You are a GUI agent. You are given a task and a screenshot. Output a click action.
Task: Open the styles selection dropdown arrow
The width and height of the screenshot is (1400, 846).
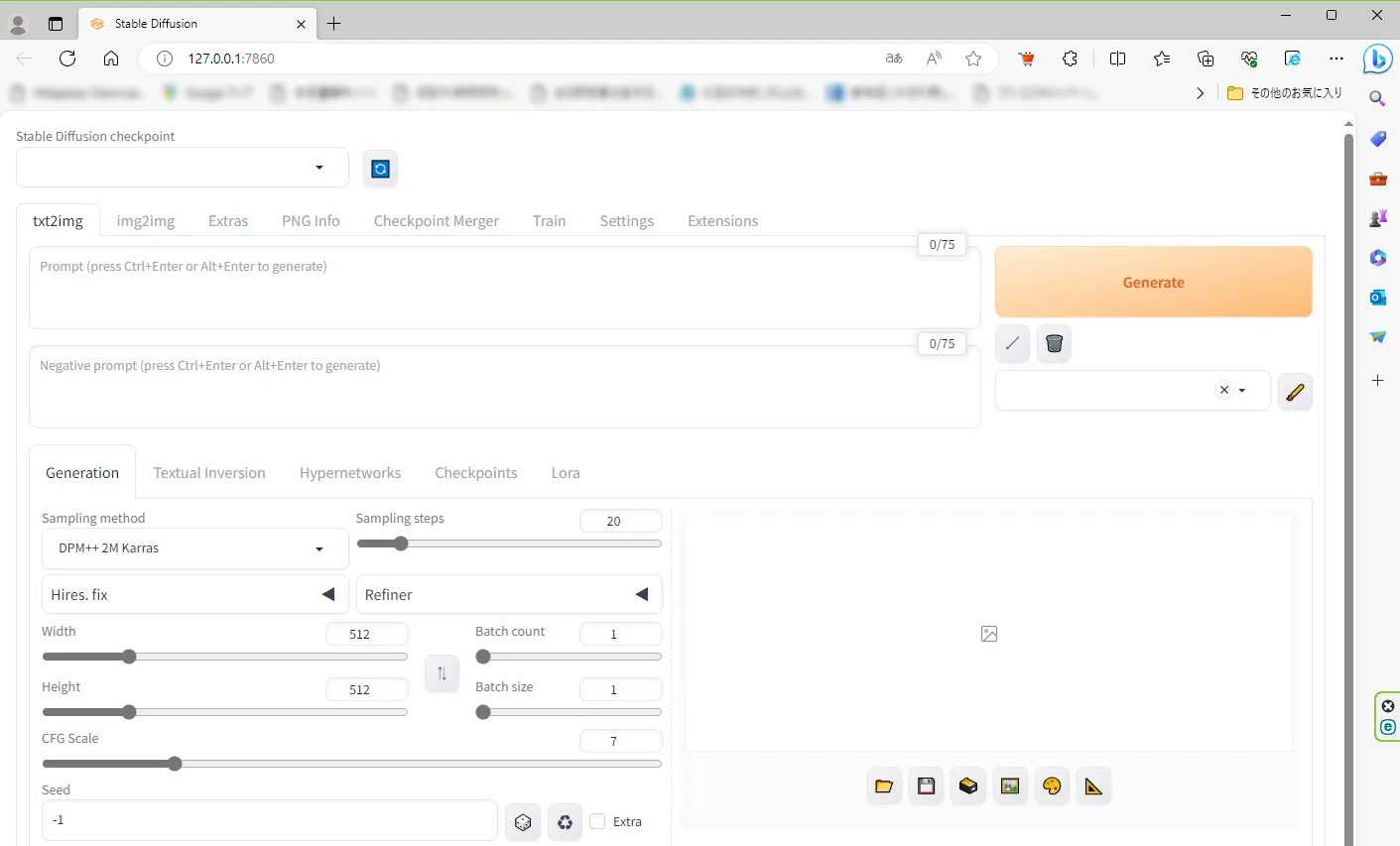coord(1242,391)
